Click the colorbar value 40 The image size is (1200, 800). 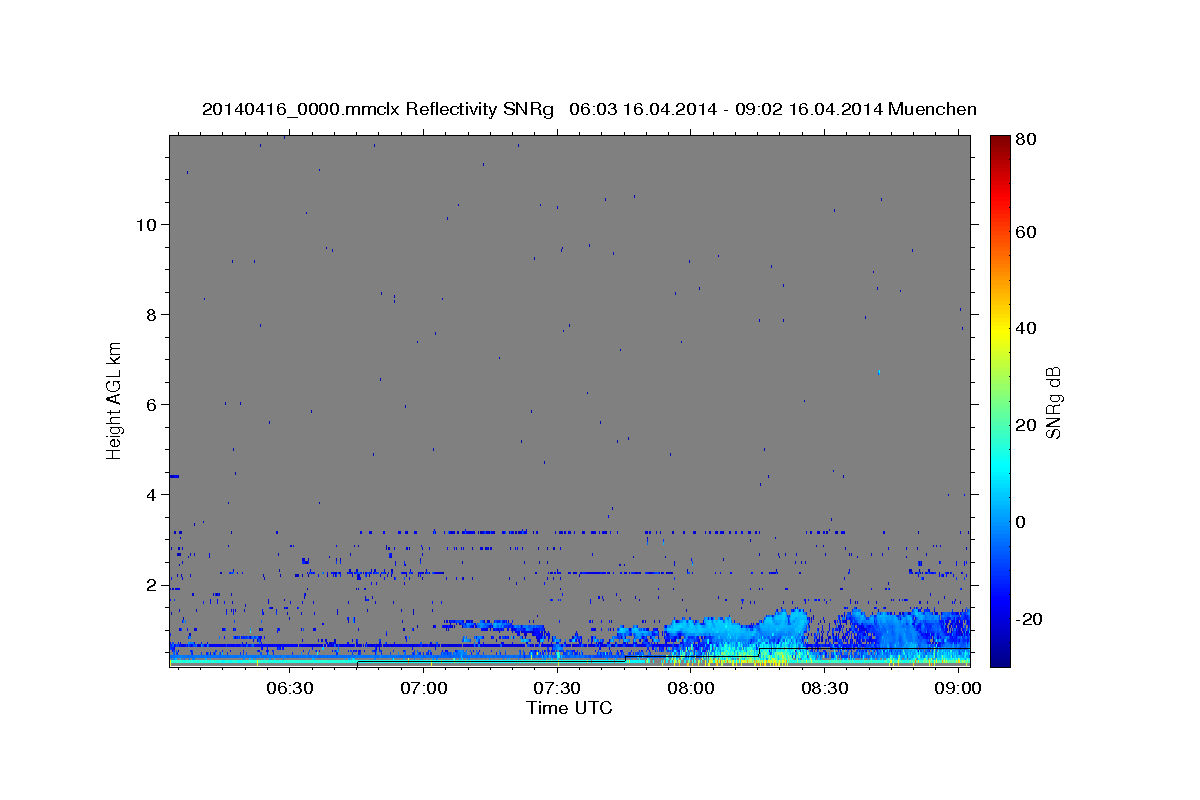(1028, 328)
